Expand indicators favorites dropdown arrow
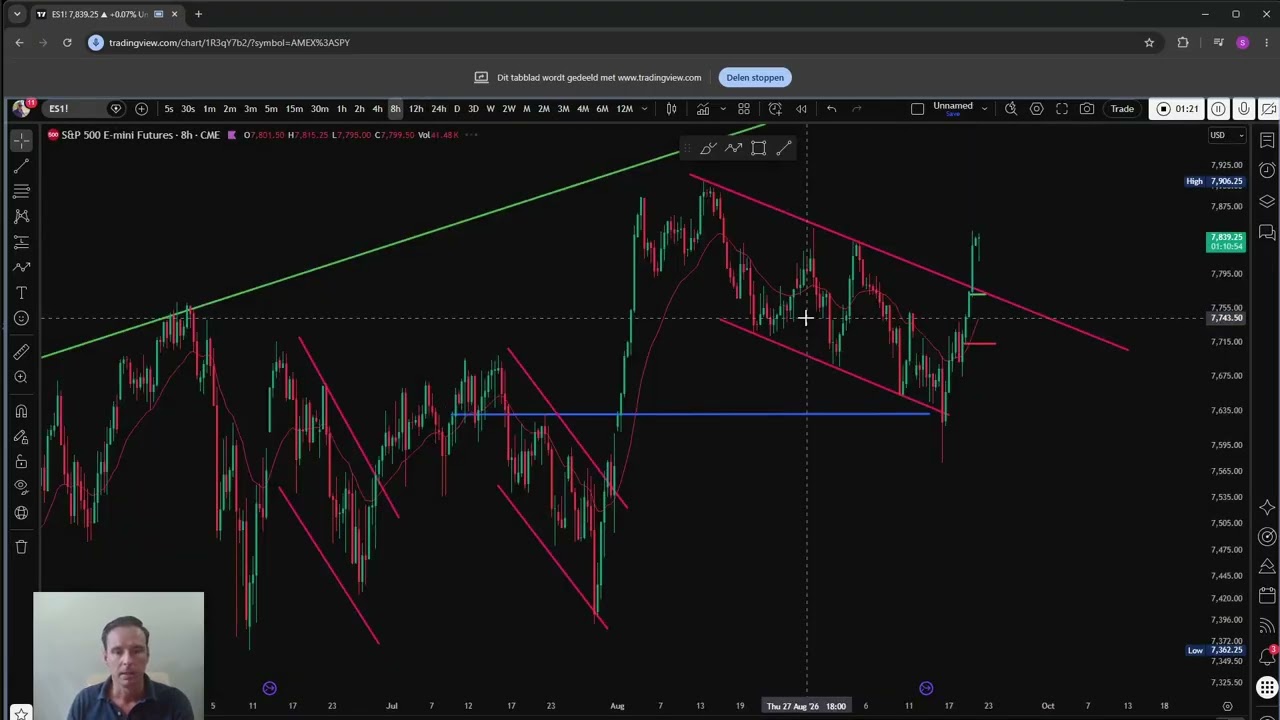Screen dimensions: 1280x720 [723, 109]
